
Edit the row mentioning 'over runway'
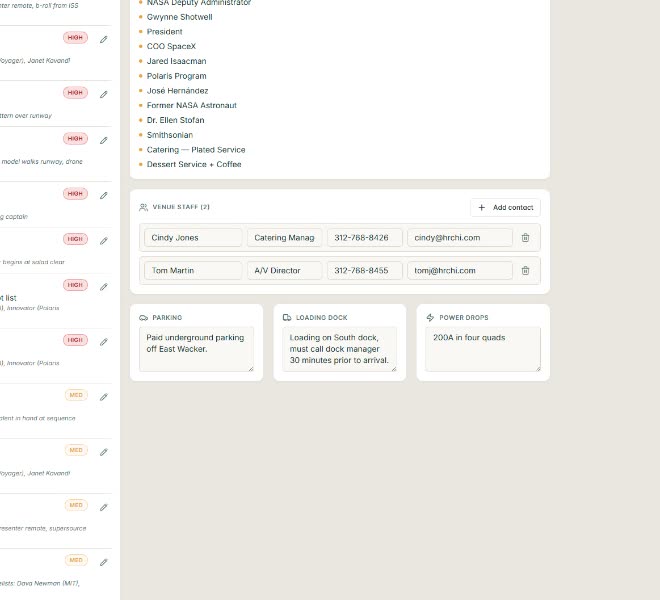point(104,94)
